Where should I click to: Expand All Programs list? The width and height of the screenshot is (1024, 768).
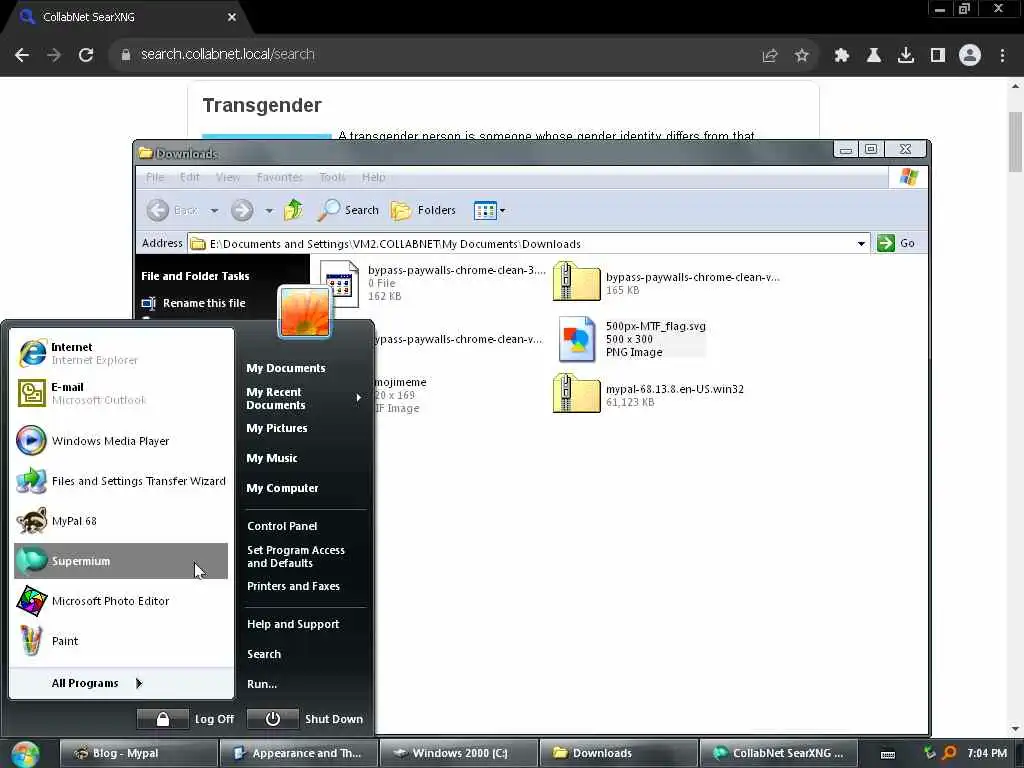97,683
